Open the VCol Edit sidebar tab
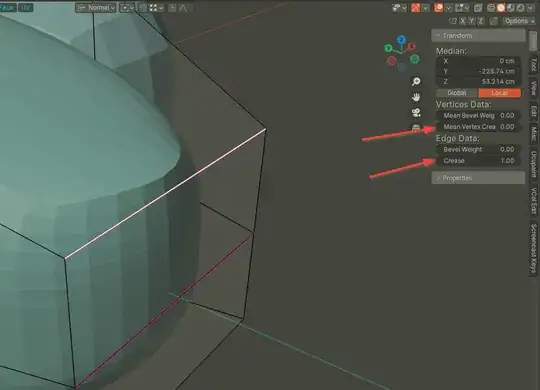Image resolution: width=540 pixels, height=390 pixels. pos(534,201)
